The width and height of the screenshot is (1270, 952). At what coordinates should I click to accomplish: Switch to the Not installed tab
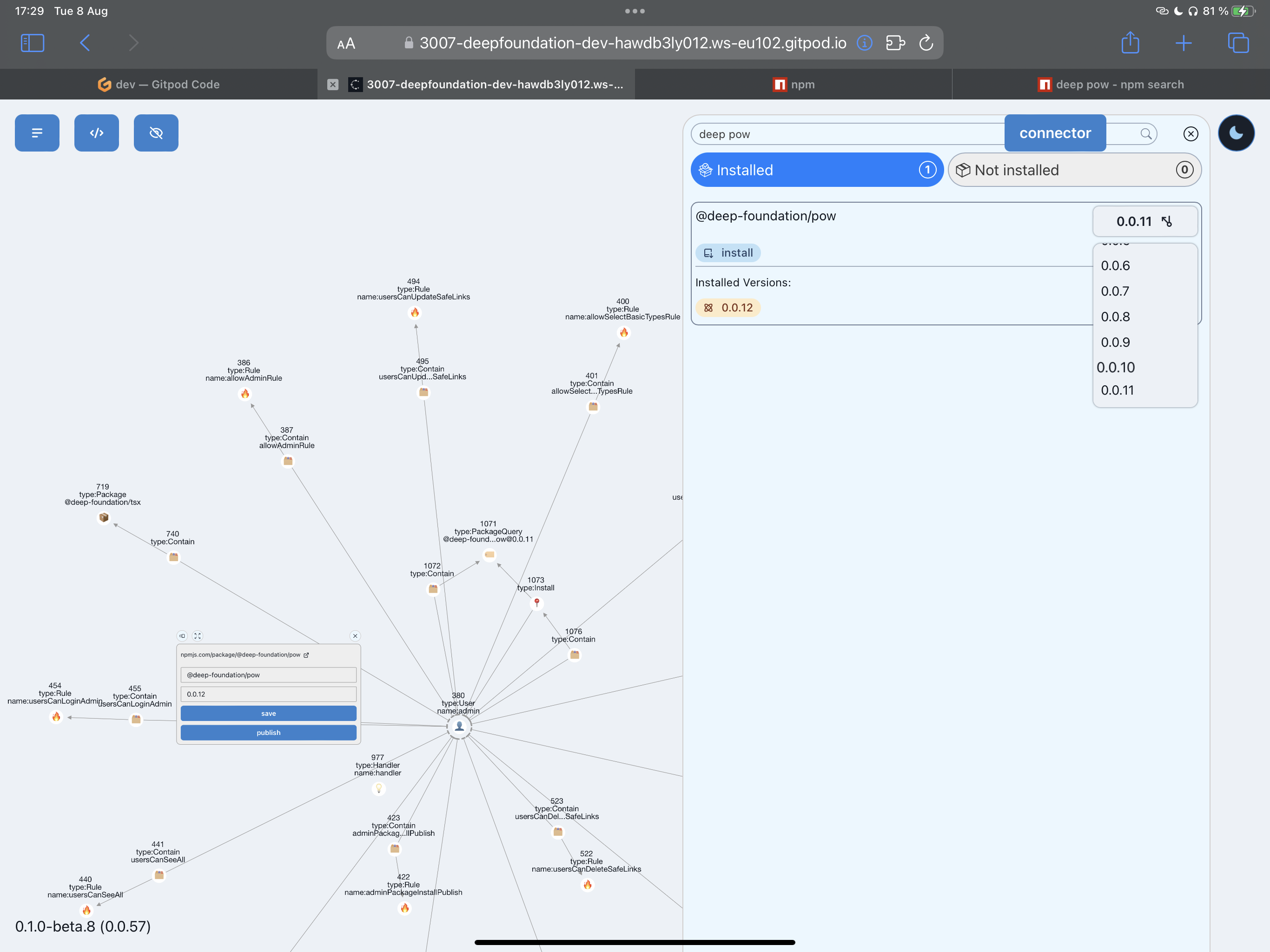pyautogui.click(x=1074, y=169)
